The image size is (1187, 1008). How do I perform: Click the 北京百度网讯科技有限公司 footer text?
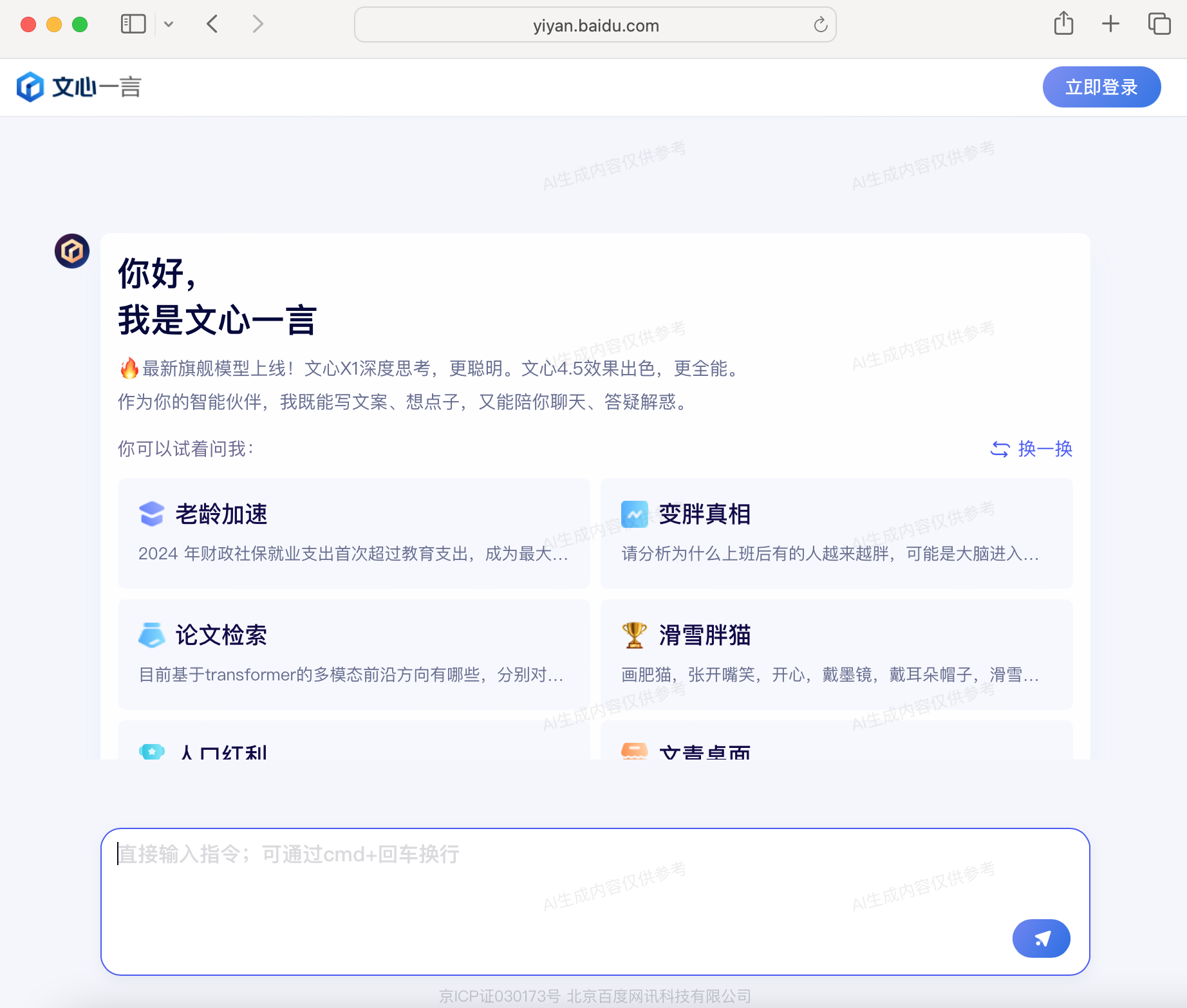659,996
